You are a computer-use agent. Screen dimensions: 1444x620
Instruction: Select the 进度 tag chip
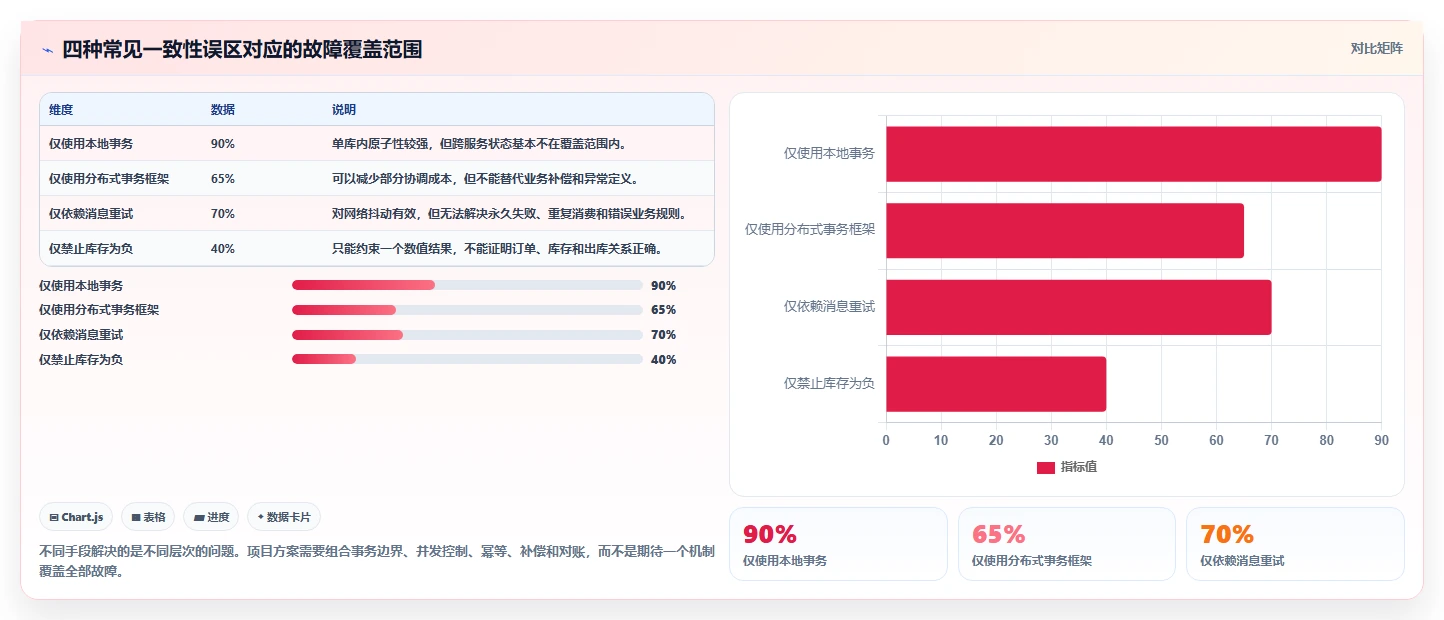(211, 517)
